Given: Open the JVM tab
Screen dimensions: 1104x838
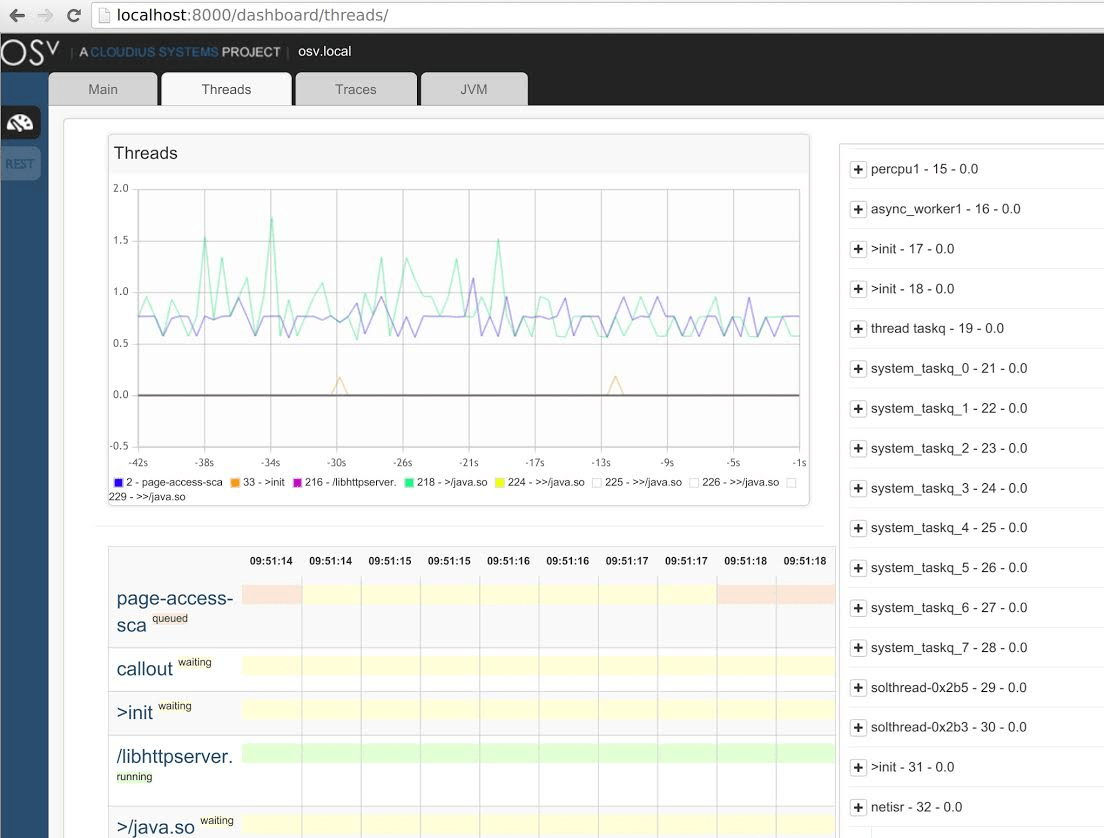Looking at the screenshot, I should pos(474,89).
